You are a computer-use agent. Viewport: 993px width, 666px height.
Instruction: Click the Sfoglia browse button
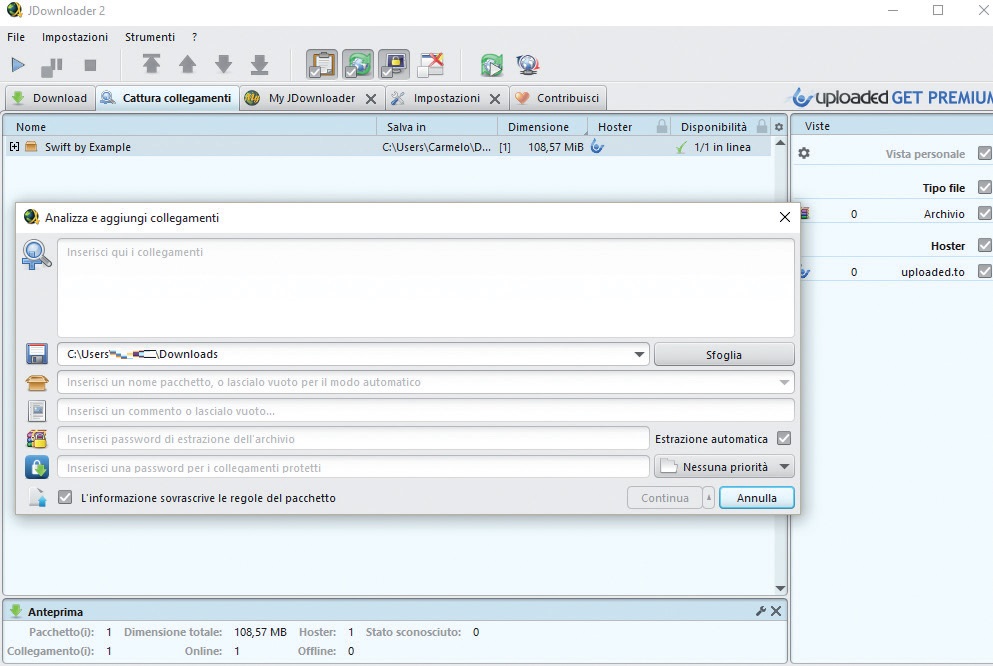[x=724, y=355]
